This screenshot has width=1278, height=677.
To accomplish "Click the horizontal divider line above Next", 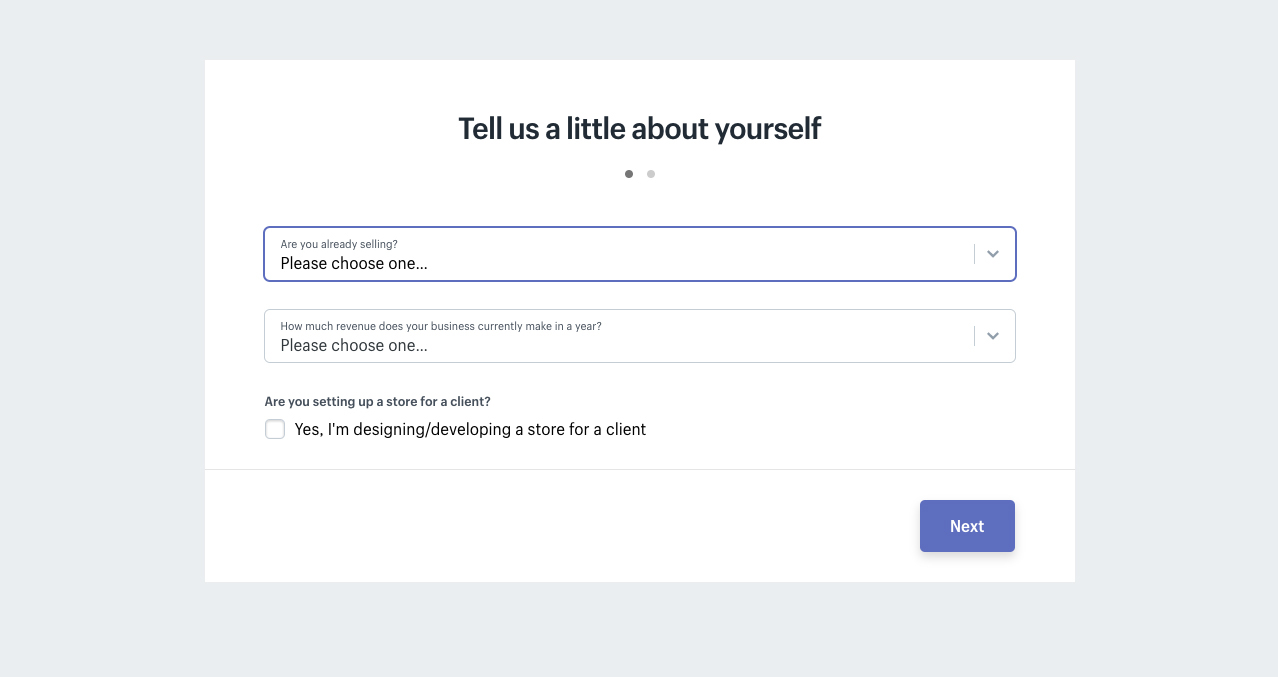I will [x=640, y=469].
